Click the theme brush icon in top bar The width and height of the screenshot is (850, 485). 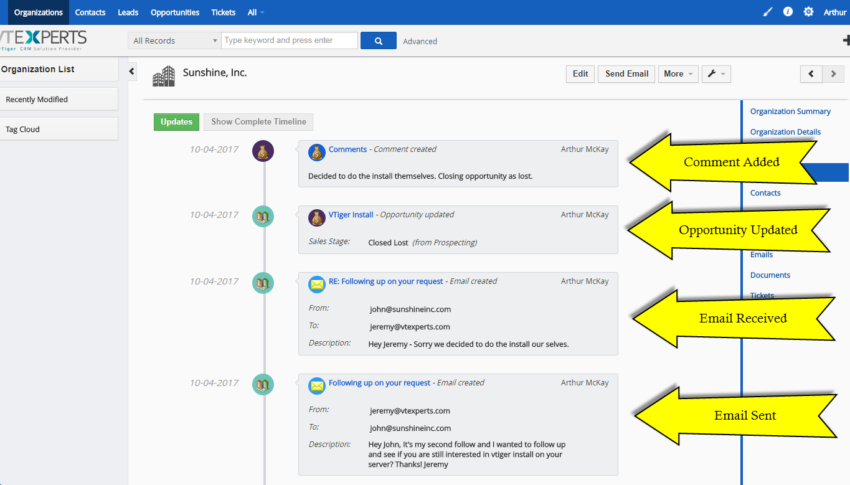point(767,12)
